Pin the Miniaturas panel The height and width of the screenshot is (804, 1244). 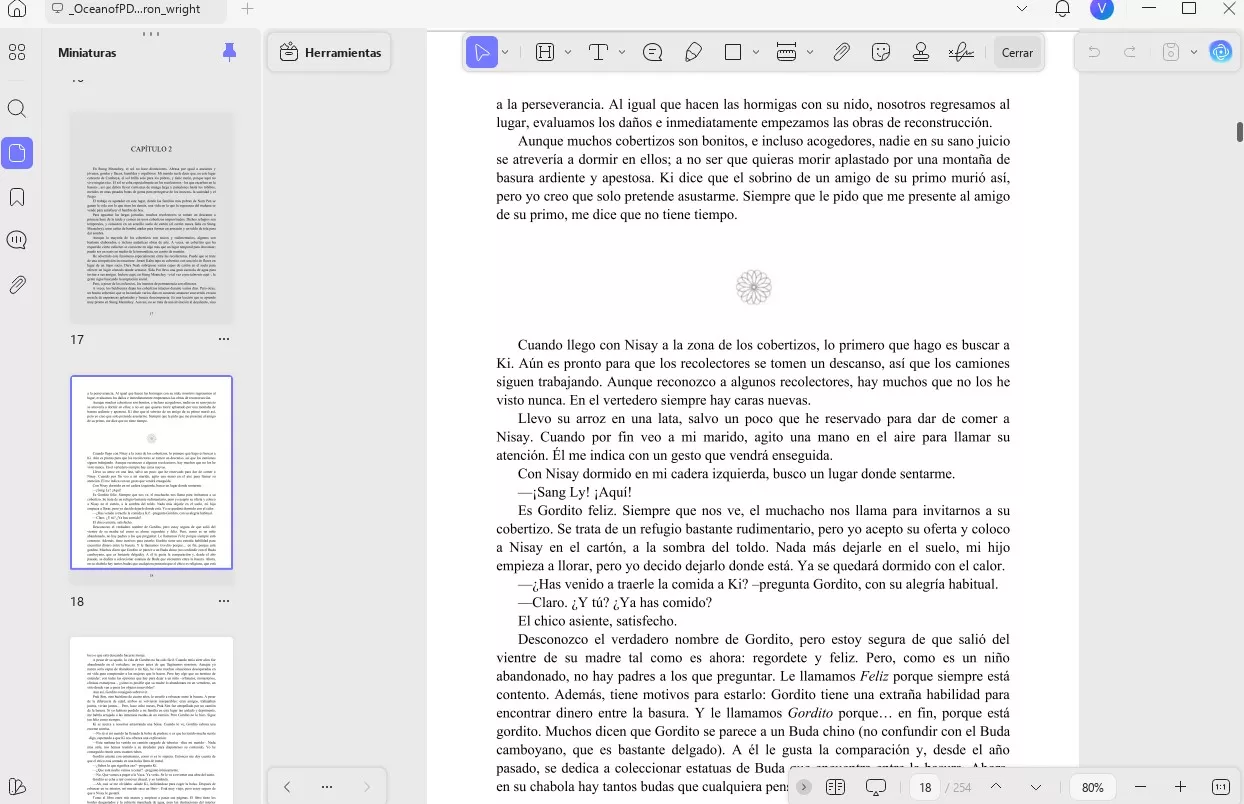[x=230, y=52]
